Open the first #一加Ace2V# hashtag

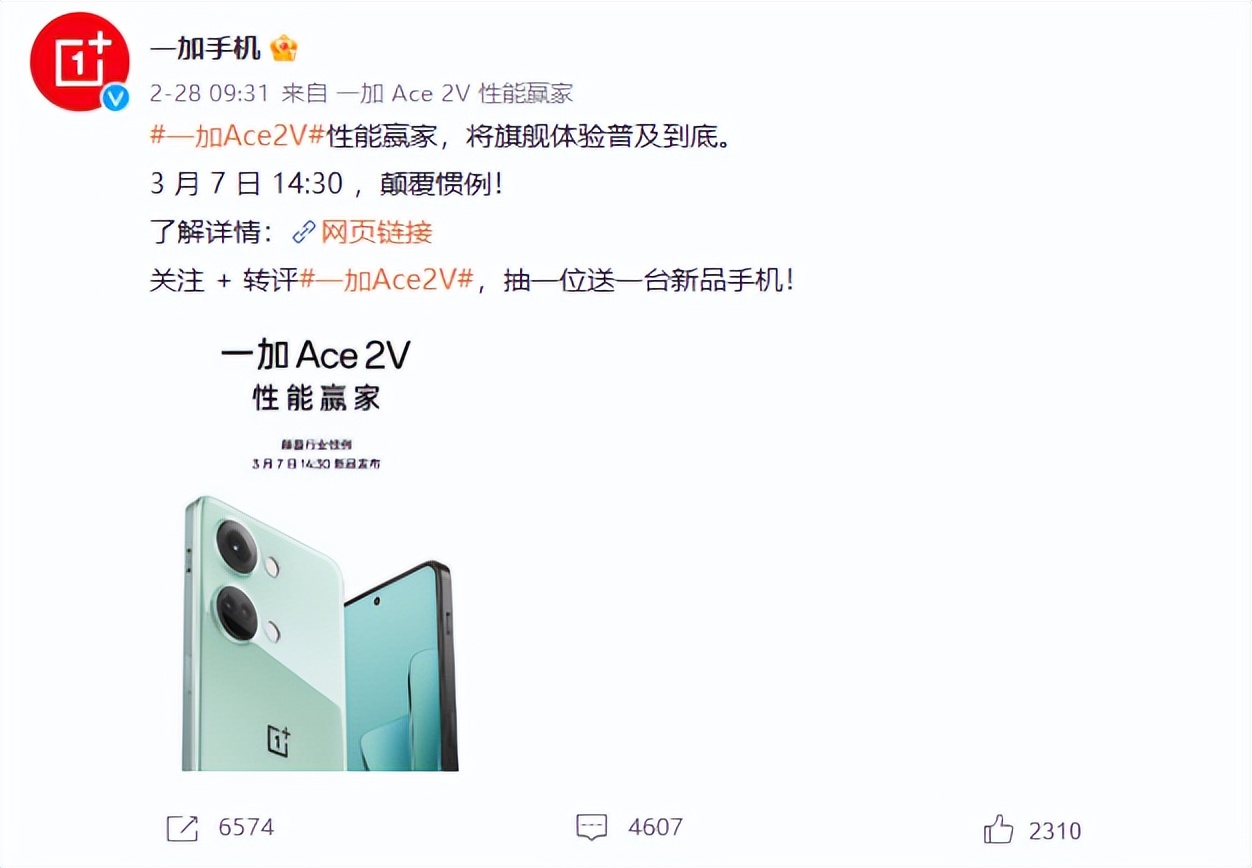pos(239,137)
